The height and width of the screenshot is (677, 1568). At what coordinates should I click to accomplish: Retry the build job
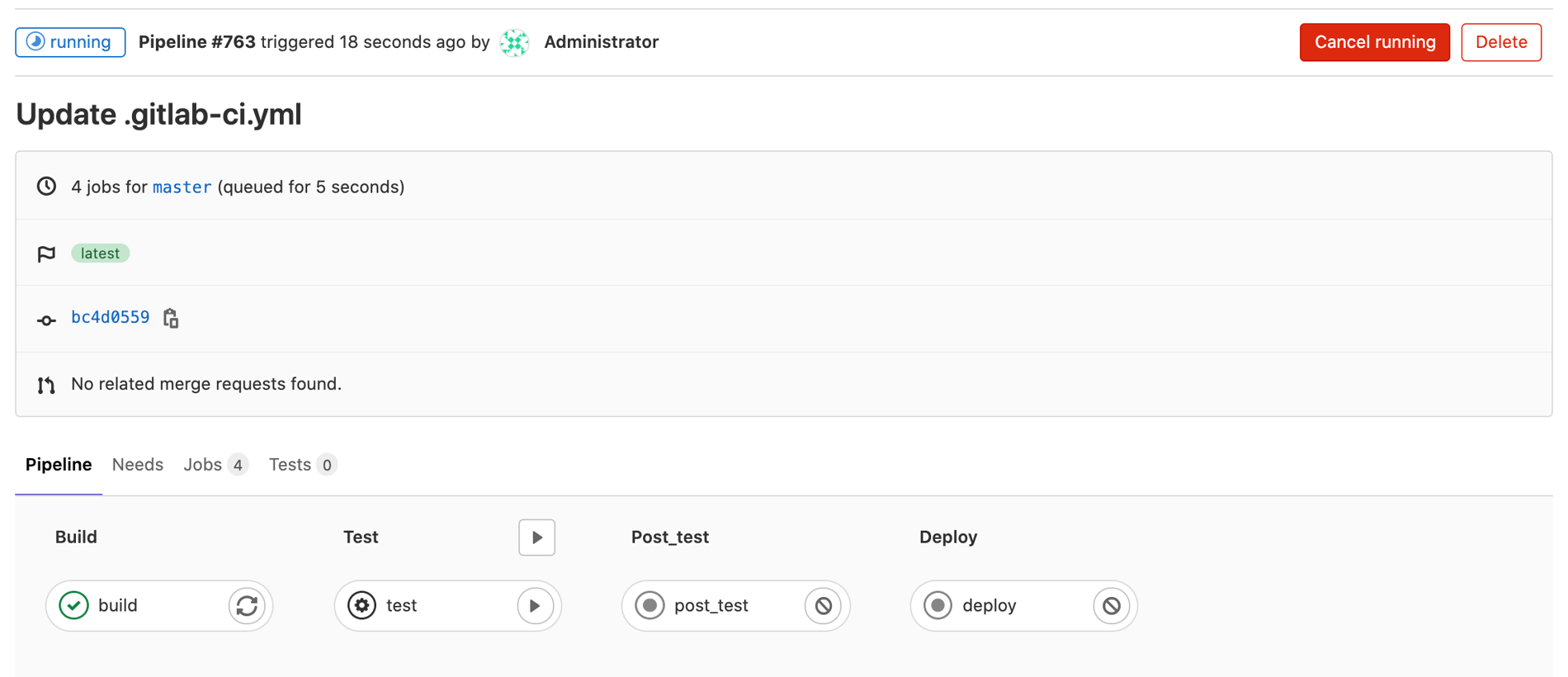click(247, 606)
